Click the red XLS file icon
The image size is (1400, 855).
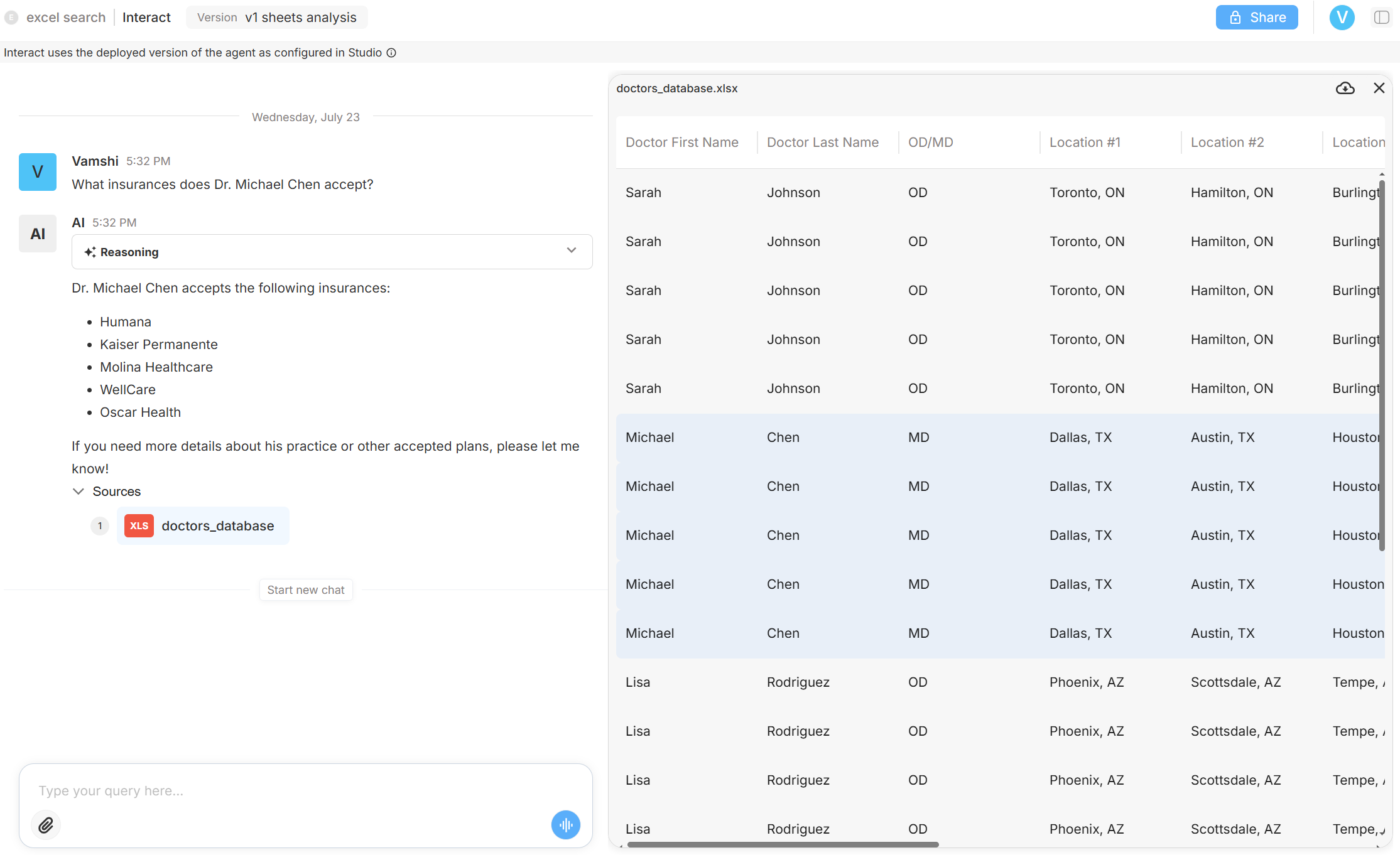139,526
